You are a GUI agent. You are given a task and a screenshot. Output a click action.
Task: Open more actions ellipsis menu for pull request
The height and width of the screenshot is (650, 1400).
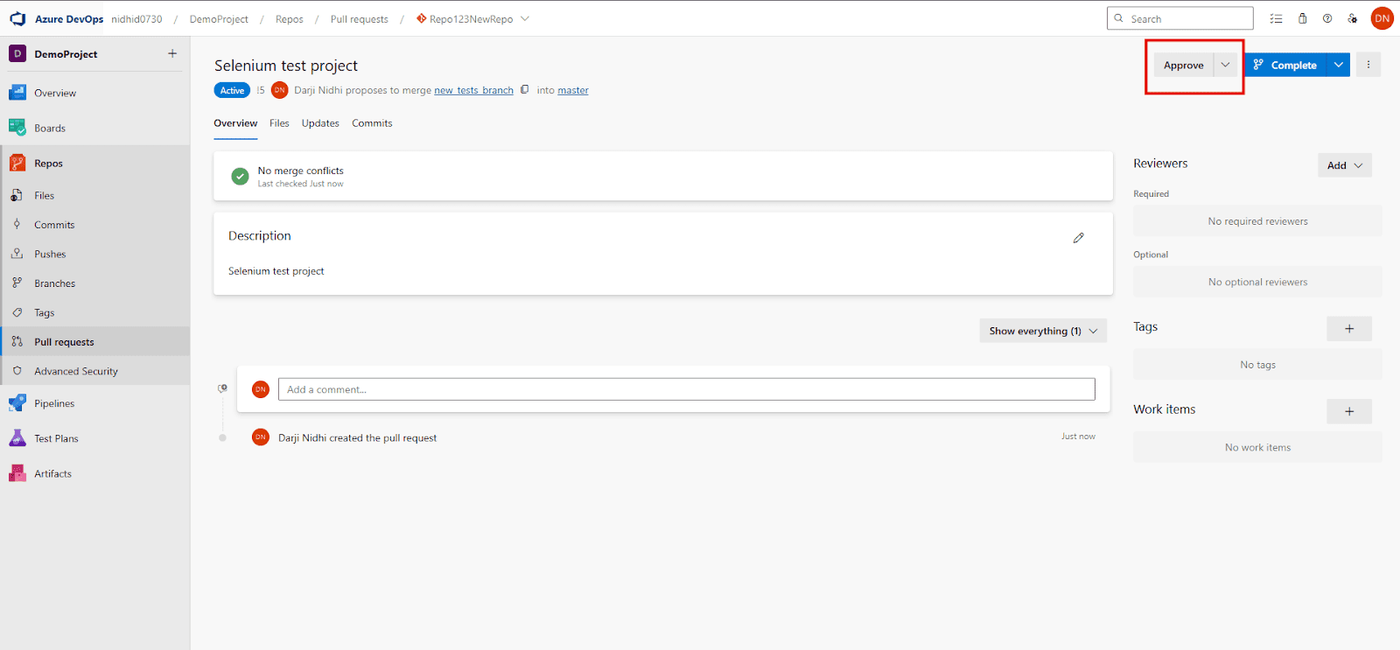[x=1369, y=65]
